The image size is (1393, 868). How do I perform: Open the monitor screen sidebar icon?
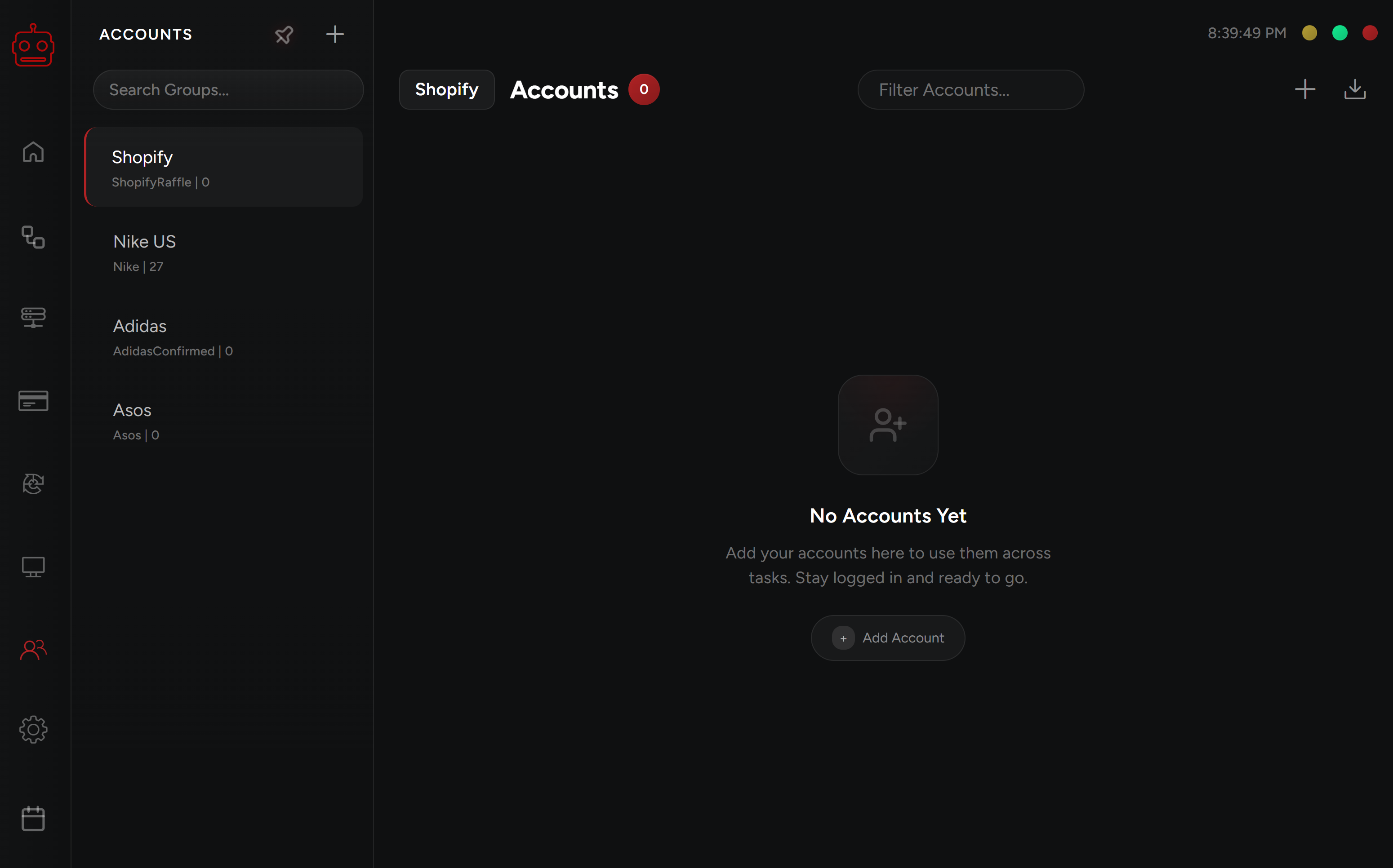click(33, 567)
